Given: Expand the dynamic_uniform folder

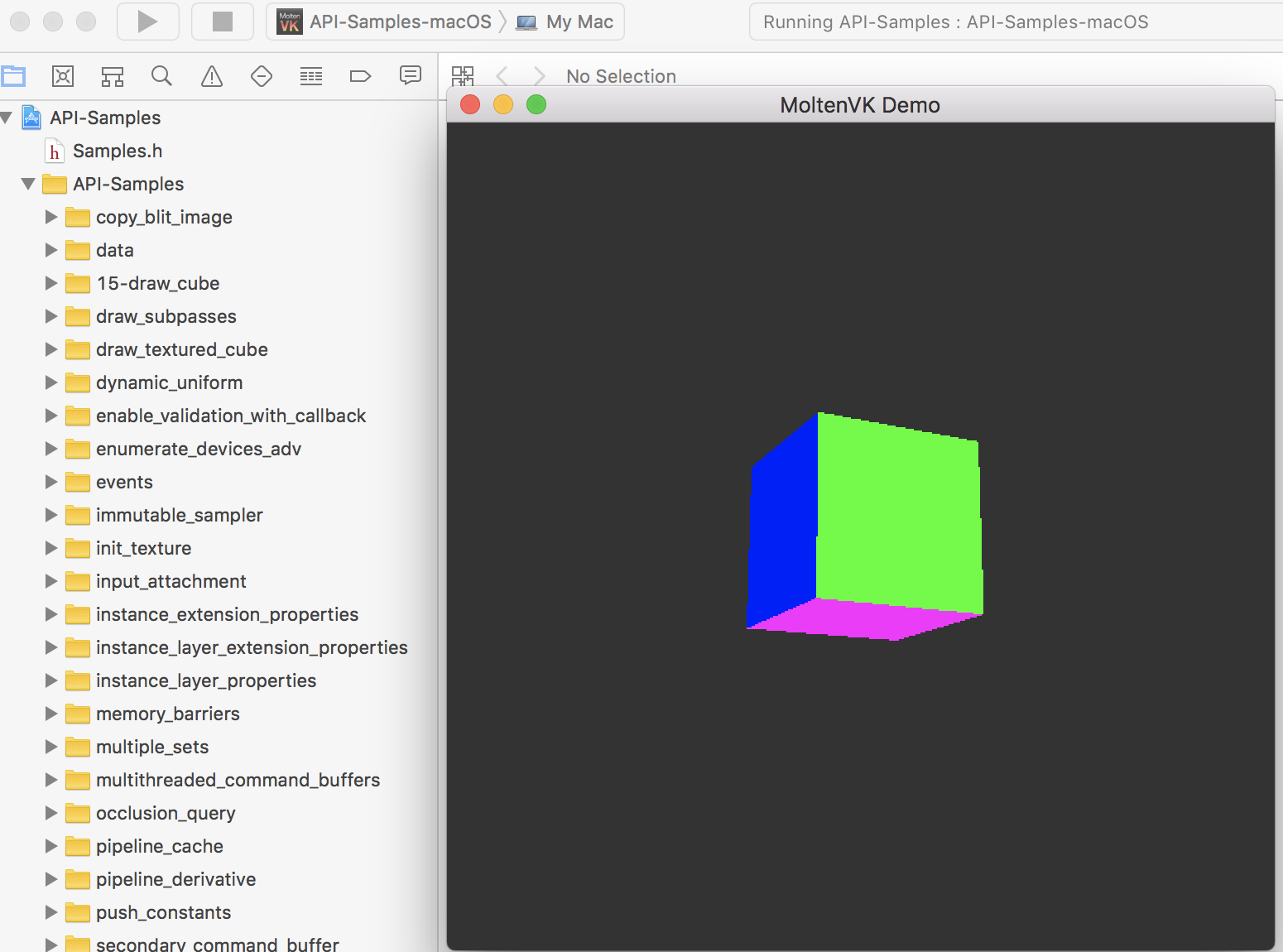Looking at the screenshot, I should [x=51, y=382].
